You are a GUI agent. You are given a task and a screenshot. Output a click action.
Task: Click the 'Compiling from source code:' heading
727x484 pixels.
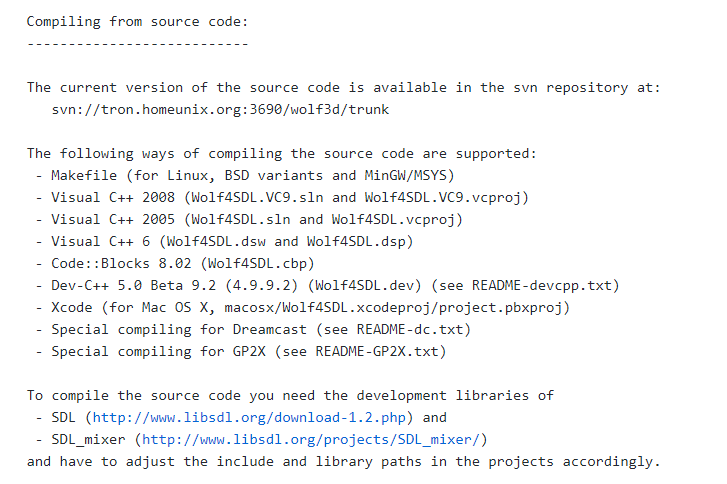click(x=138, y=22)
